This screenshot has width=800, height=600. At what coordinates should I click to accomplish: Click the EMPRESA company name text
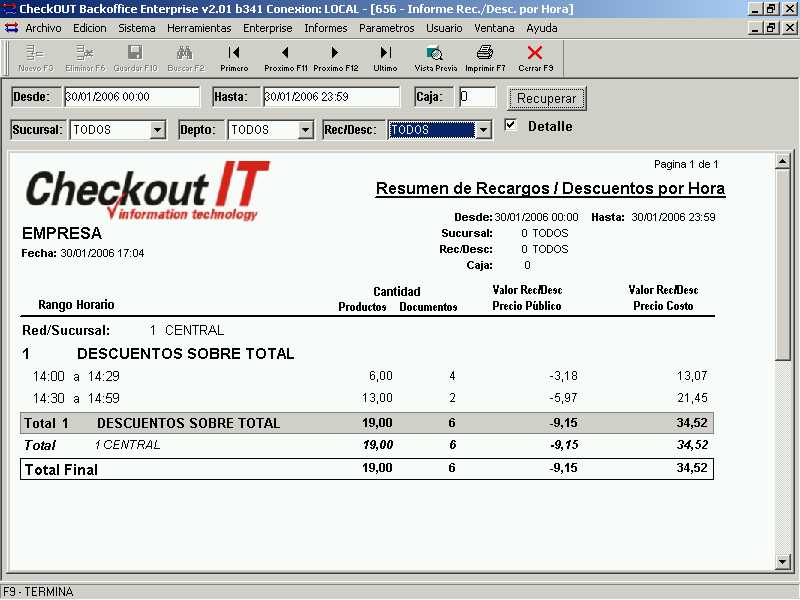click(x=62, y=233)
